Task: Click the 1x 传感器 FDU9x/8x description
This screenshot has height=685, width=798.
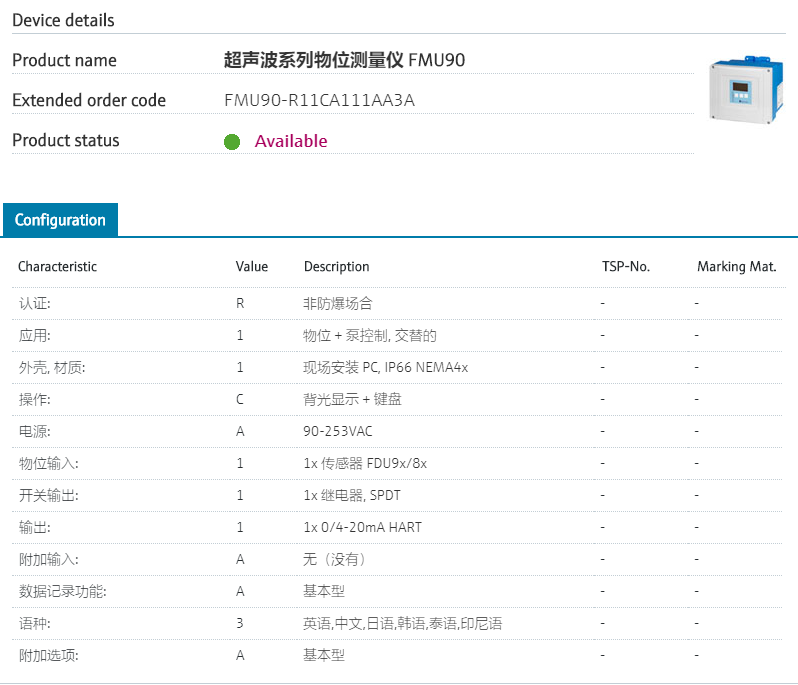Action: click(x=365, y=463)
